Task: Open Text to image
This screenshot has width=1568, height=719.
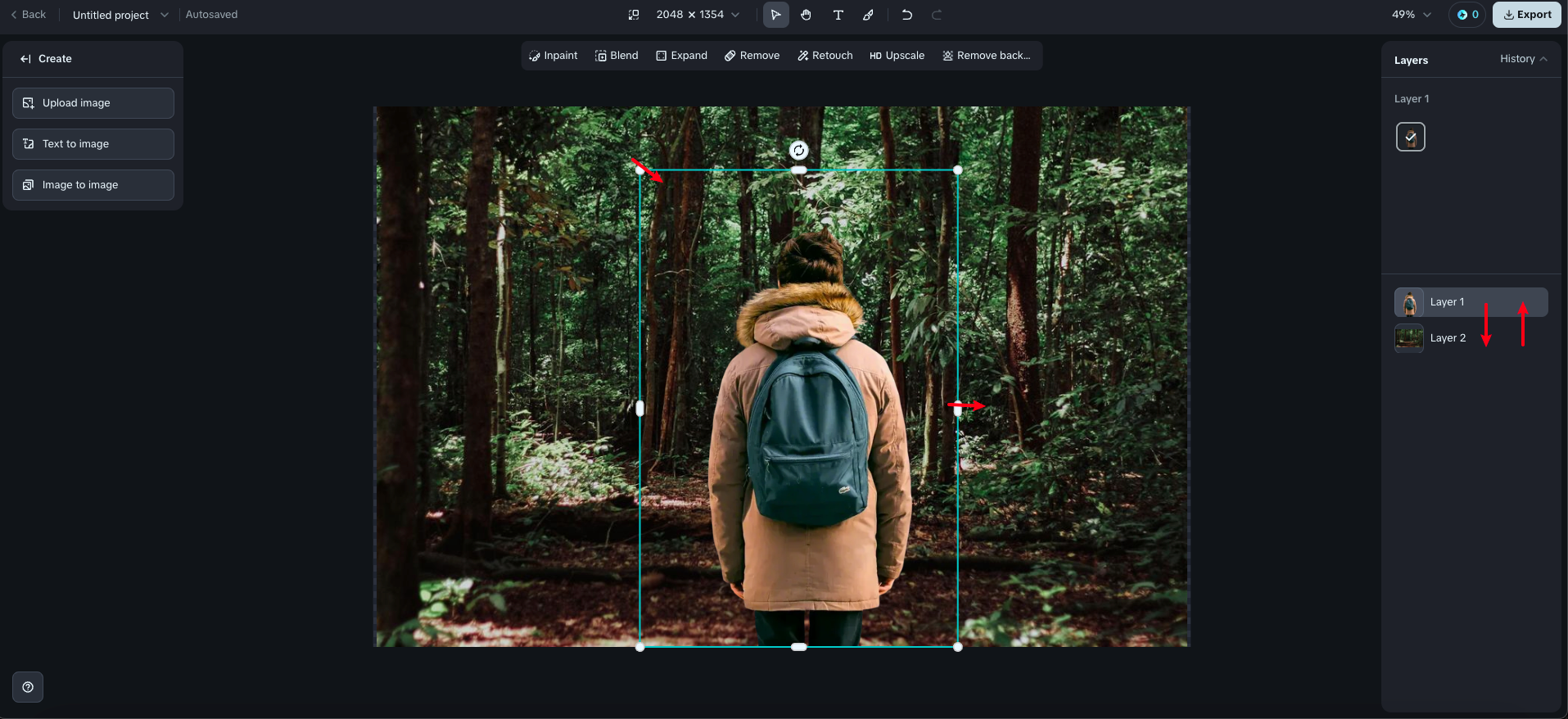Action: pyautogui.click(x=93, y=144)
